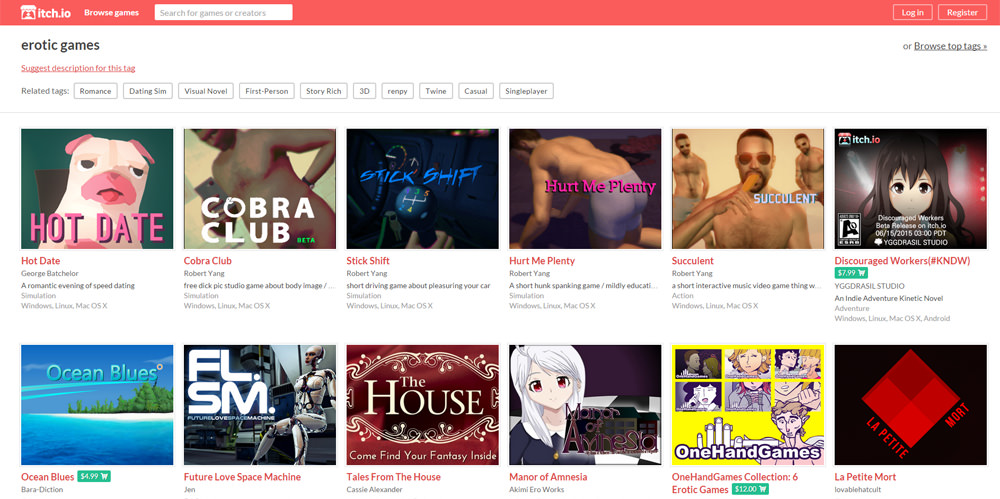Viewport: 1000px width, 499px height.
Task: Click the OneHandGames Collection title link
Action: click(735, 482)
